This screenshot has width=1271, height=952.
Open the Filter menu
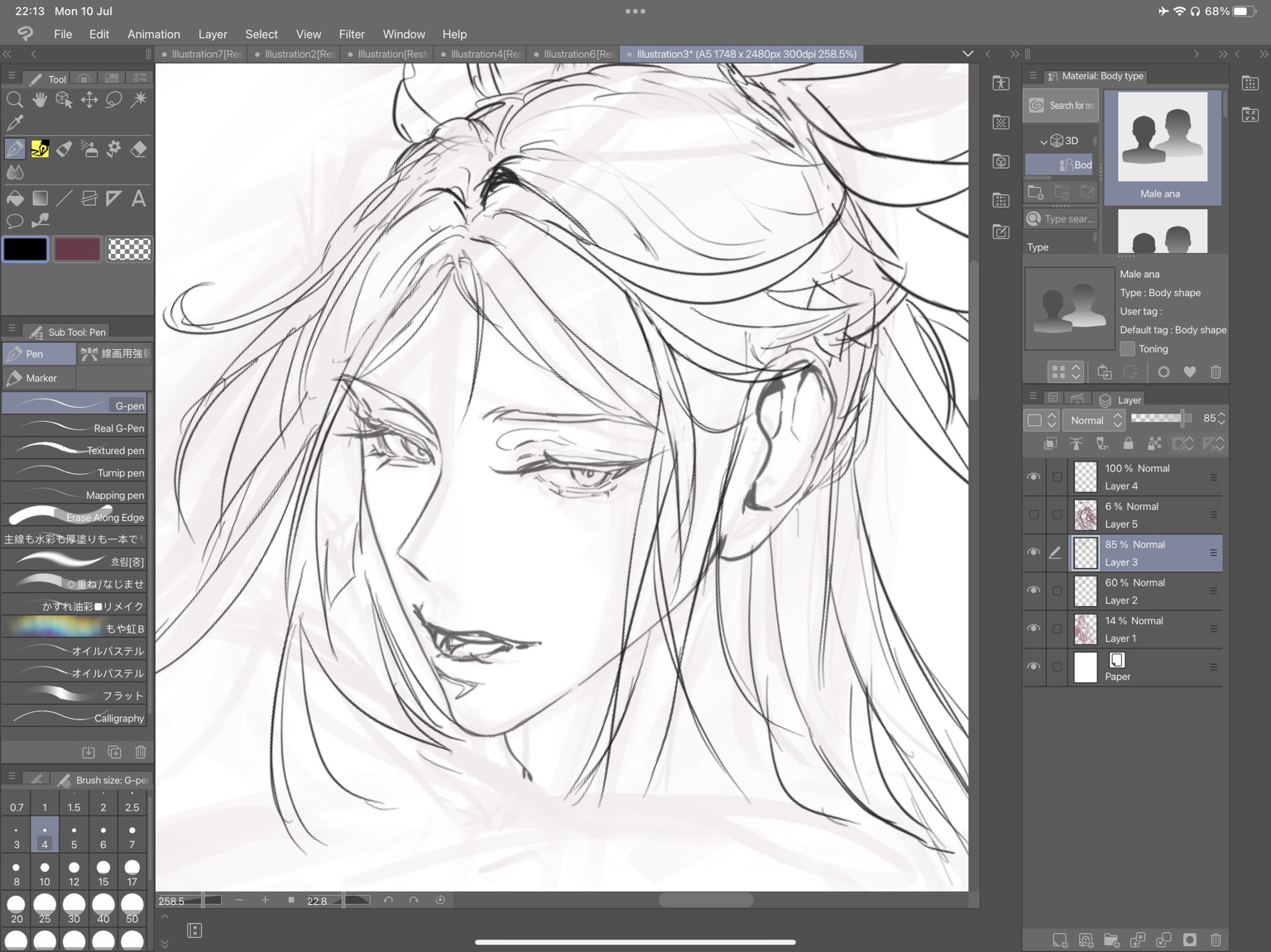(x=352, y=34)
